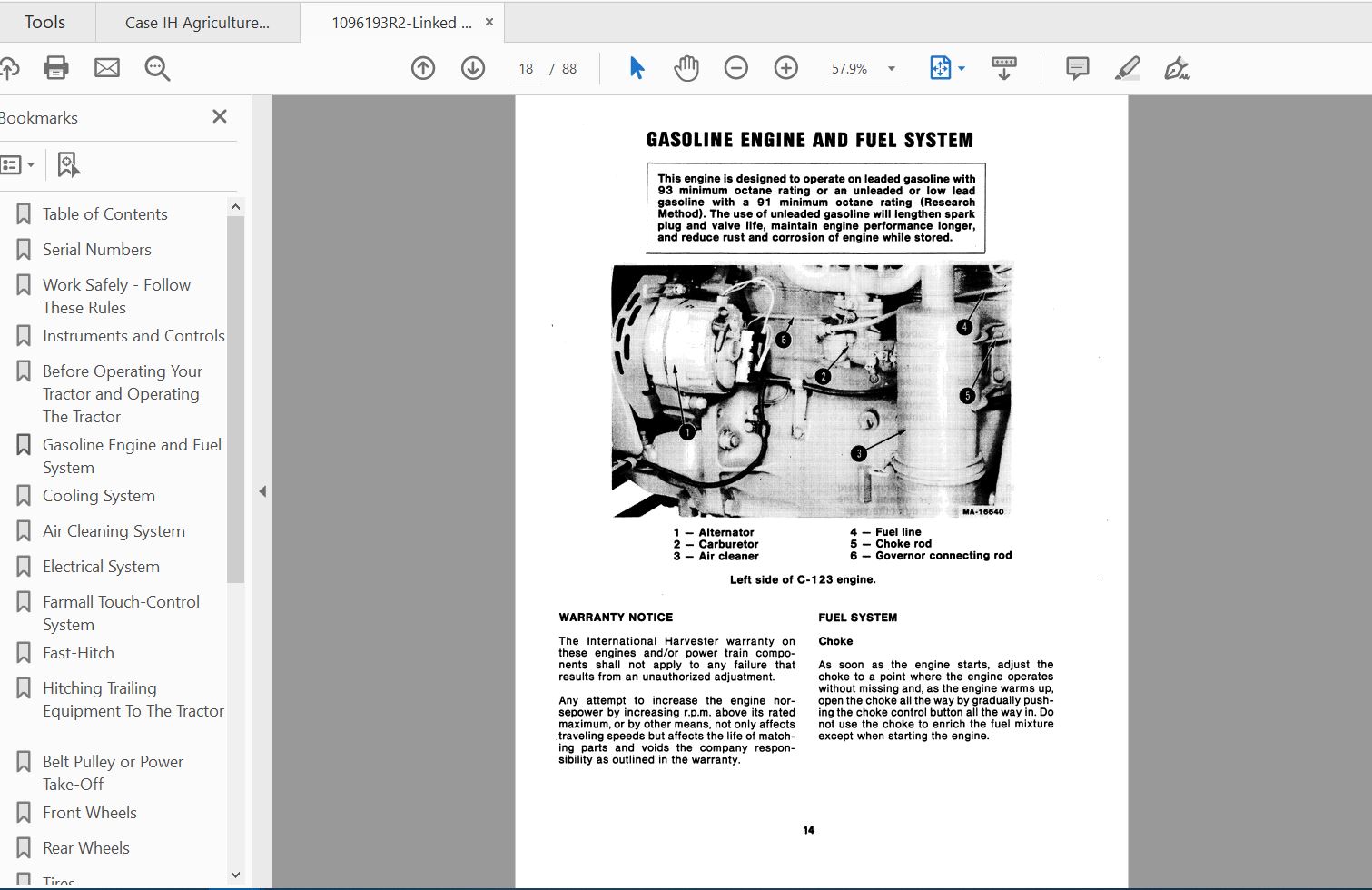Open the Electrical System bookmark
Image resolution: width=1372 pixels, height=890 pixels.
(x=101, y=567)
